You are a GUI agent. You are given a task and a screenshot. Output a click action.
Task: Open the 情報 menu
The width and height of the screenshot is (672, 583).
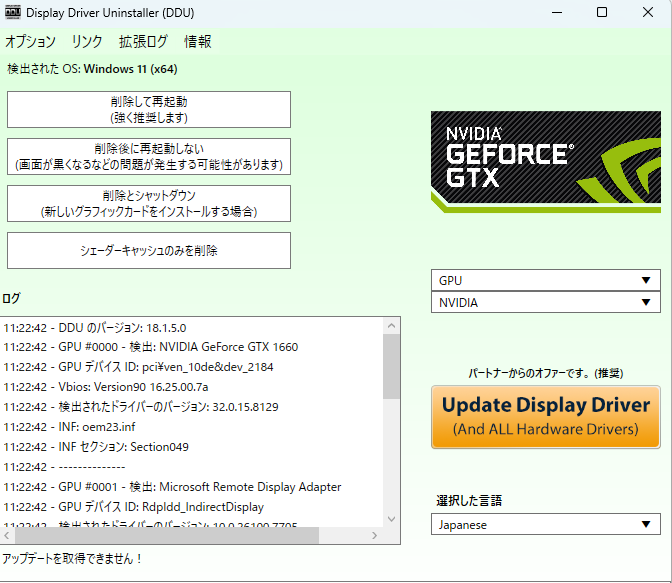[x=198, y=42]
